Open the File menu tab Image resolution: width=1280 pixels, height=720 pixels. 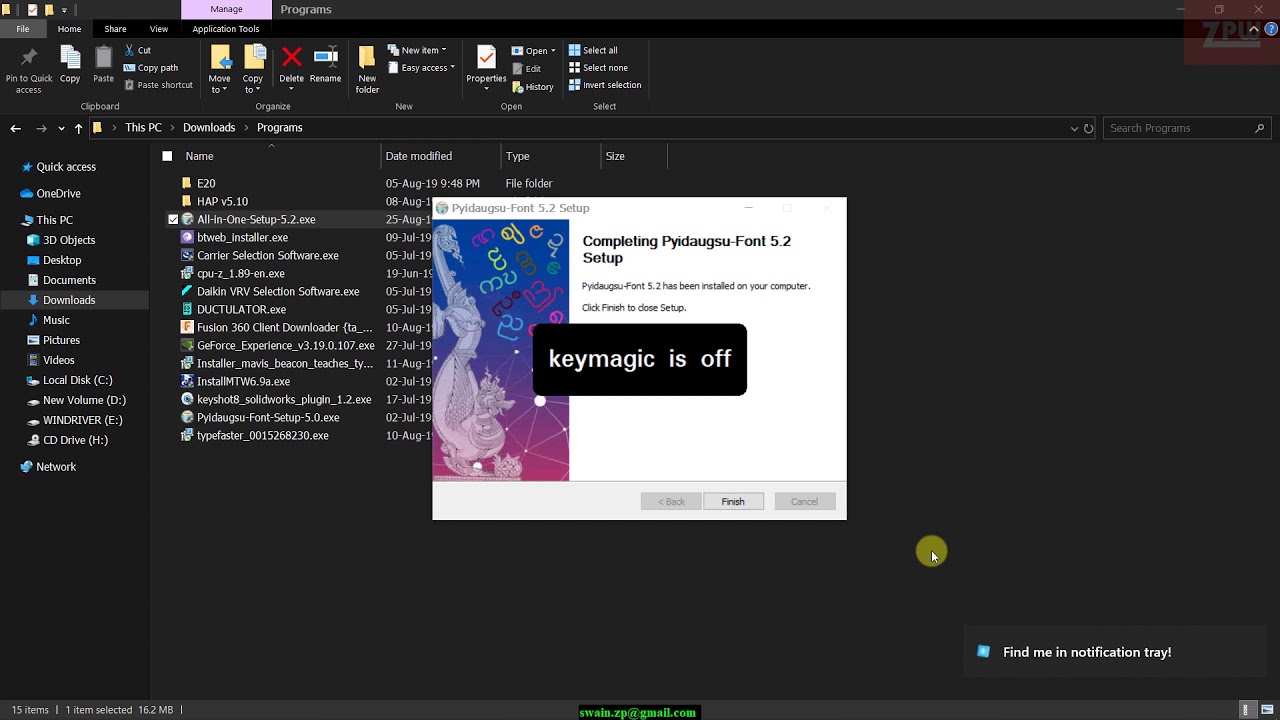[23, 29]
